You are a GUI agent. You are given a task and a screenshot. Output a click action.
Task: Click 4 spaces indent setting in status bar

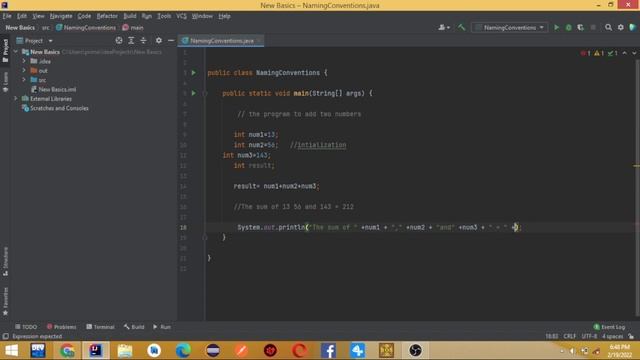[x=612, y=336]
